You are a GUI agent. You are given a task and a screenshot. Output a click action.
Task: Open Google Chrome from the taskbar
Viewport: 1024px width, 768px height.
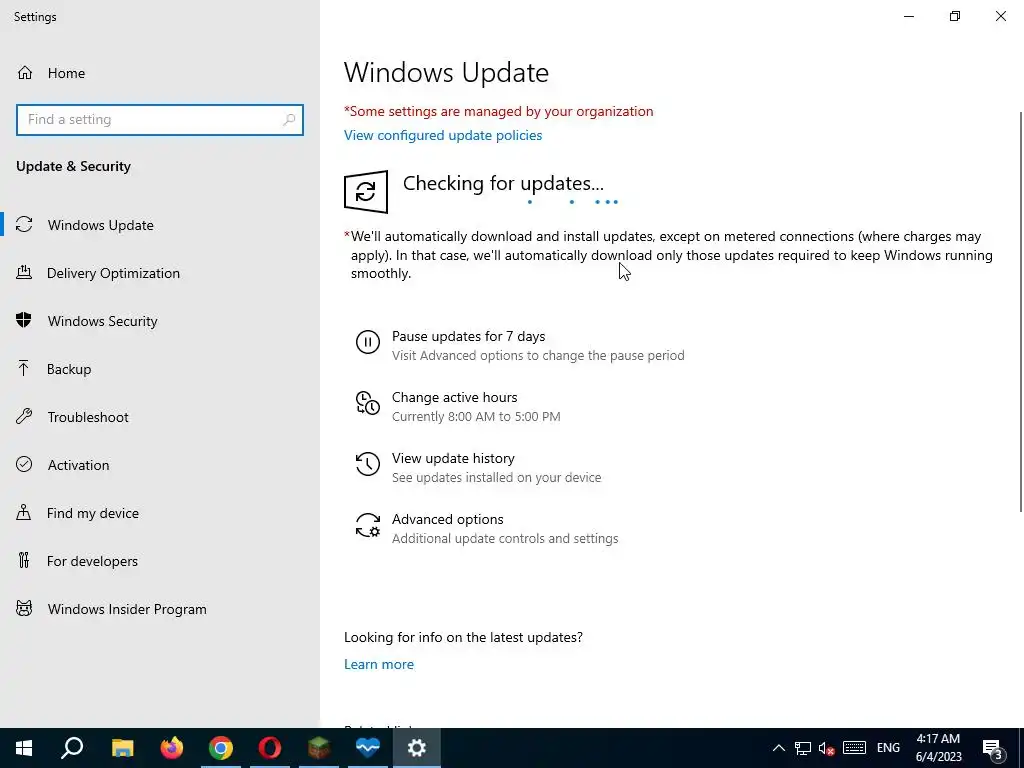(x=221, y=748)
